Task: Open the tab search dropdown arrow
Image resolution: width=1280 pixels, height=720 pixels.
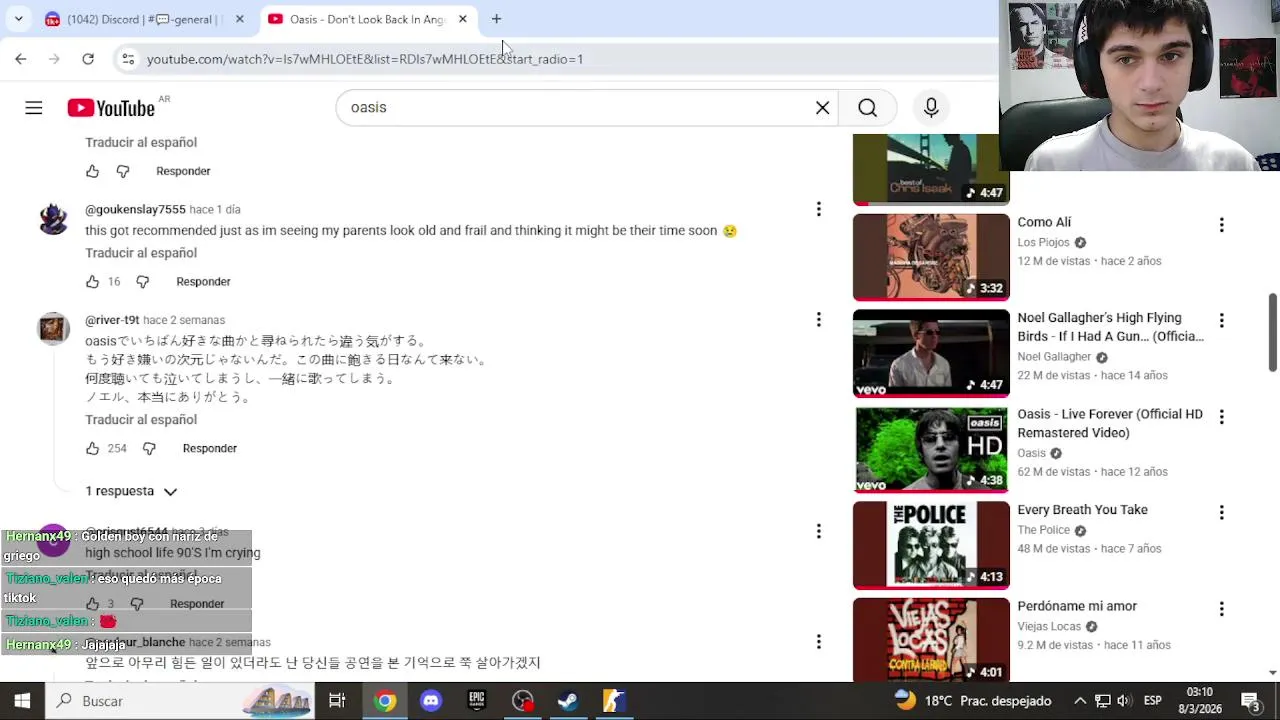Action: click(18, 19)
